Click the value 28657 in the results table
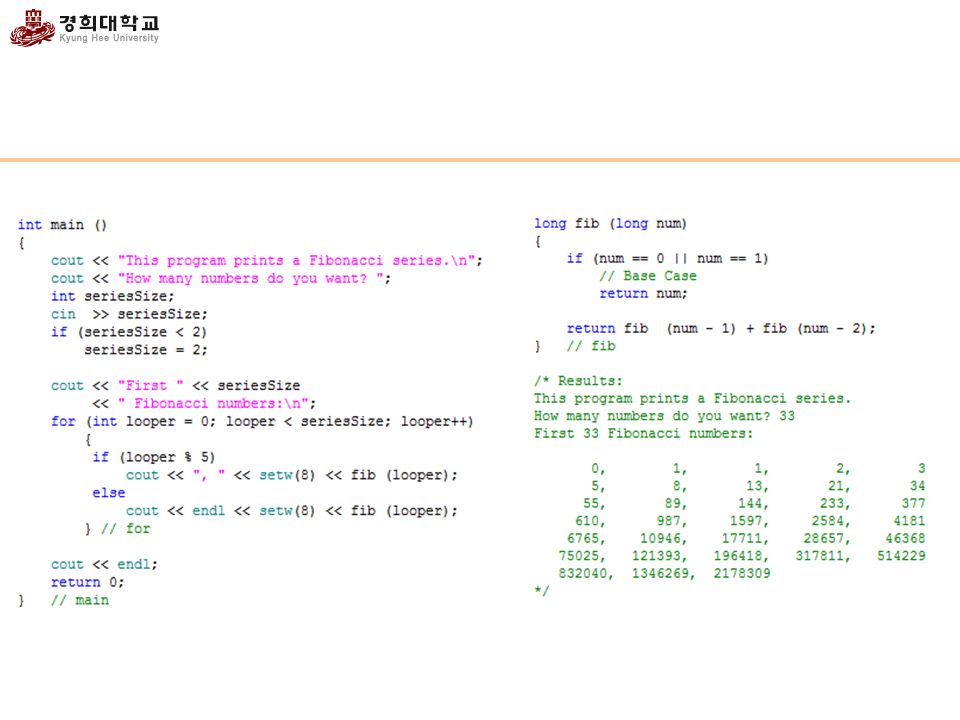Viewport: 960px width, 720px height. (x=823, y=538)
